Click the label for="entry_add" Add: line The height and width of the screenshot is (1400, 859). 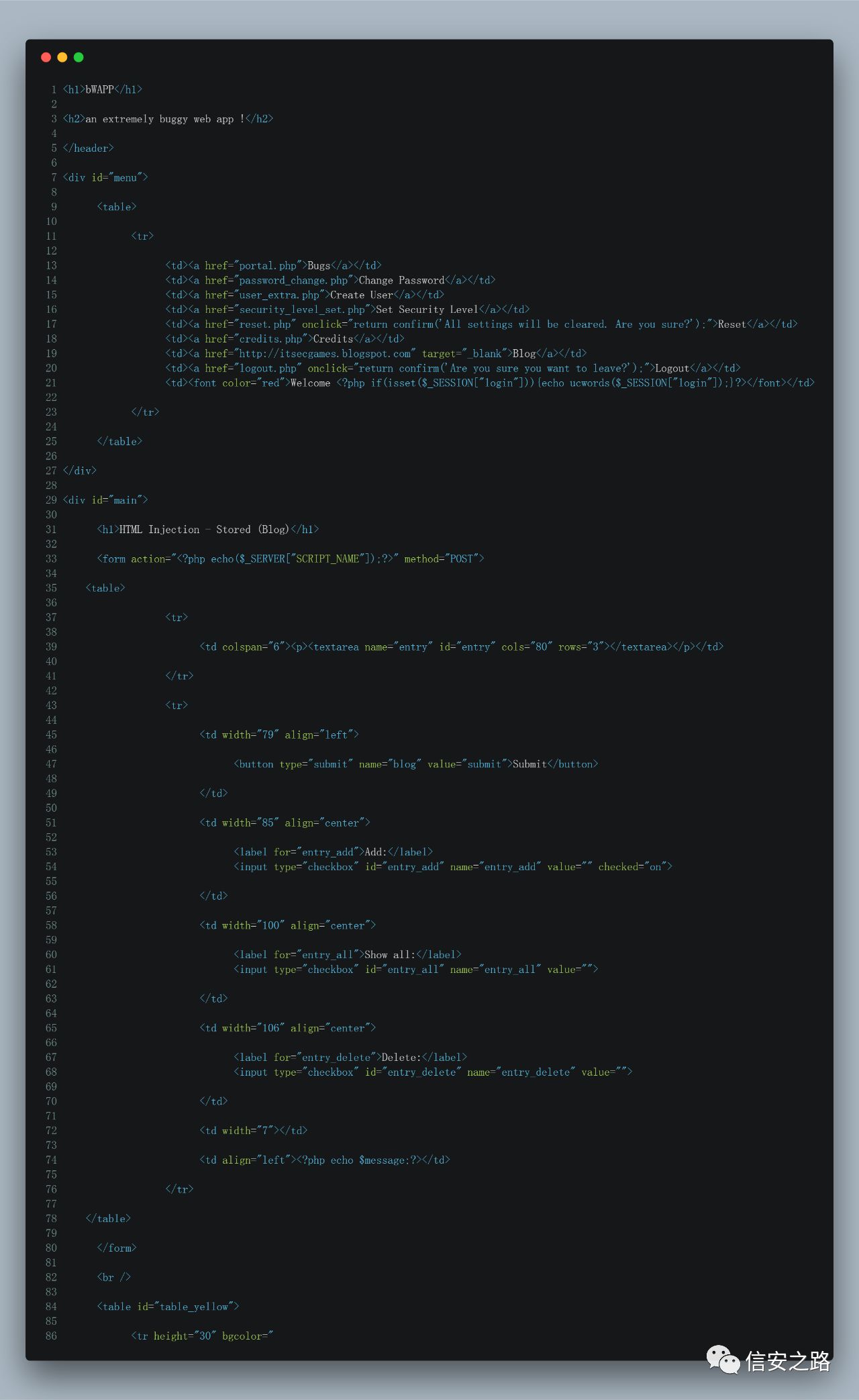[x=334, y=852]
